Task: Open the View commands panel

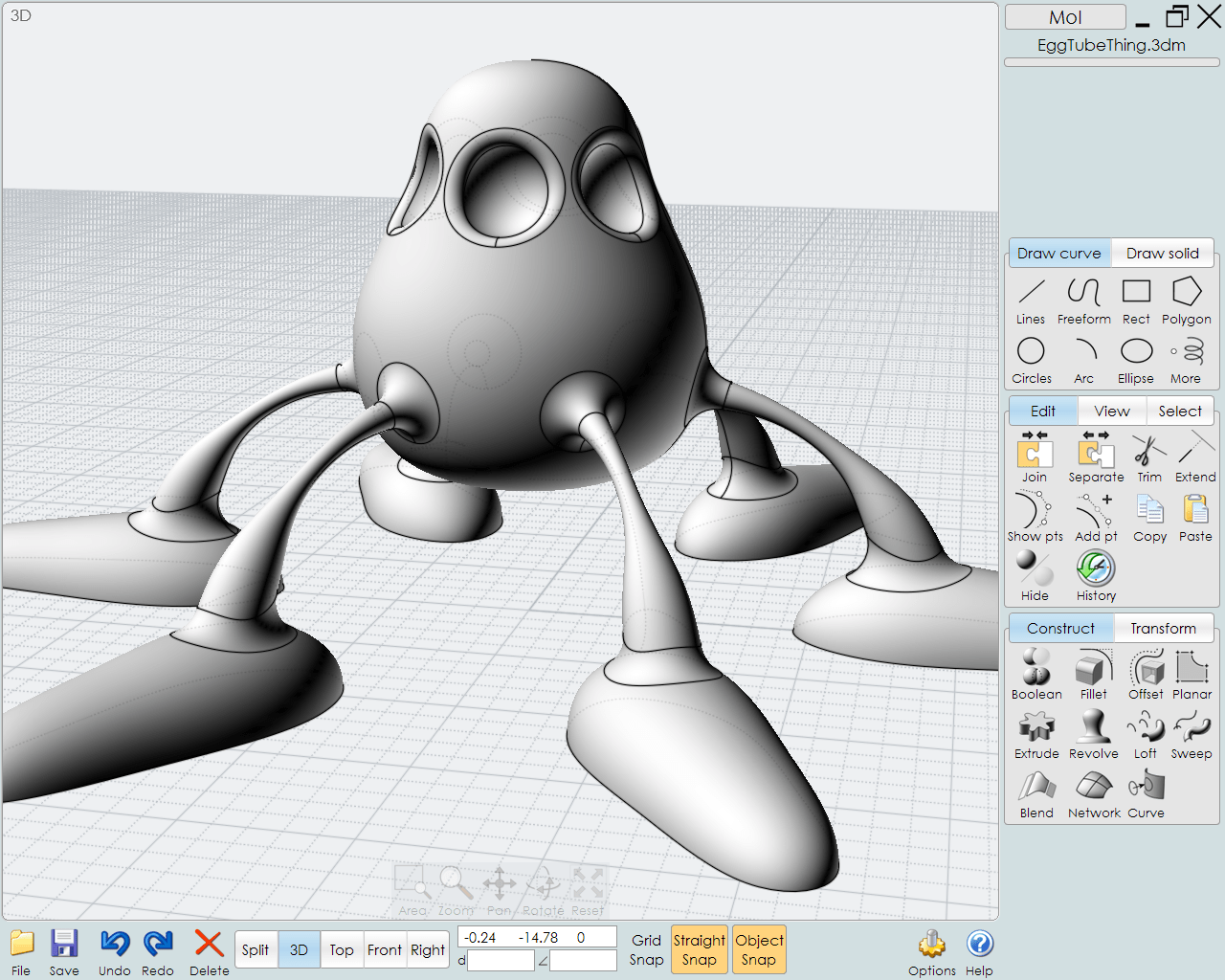Action: pos(1111,411)
